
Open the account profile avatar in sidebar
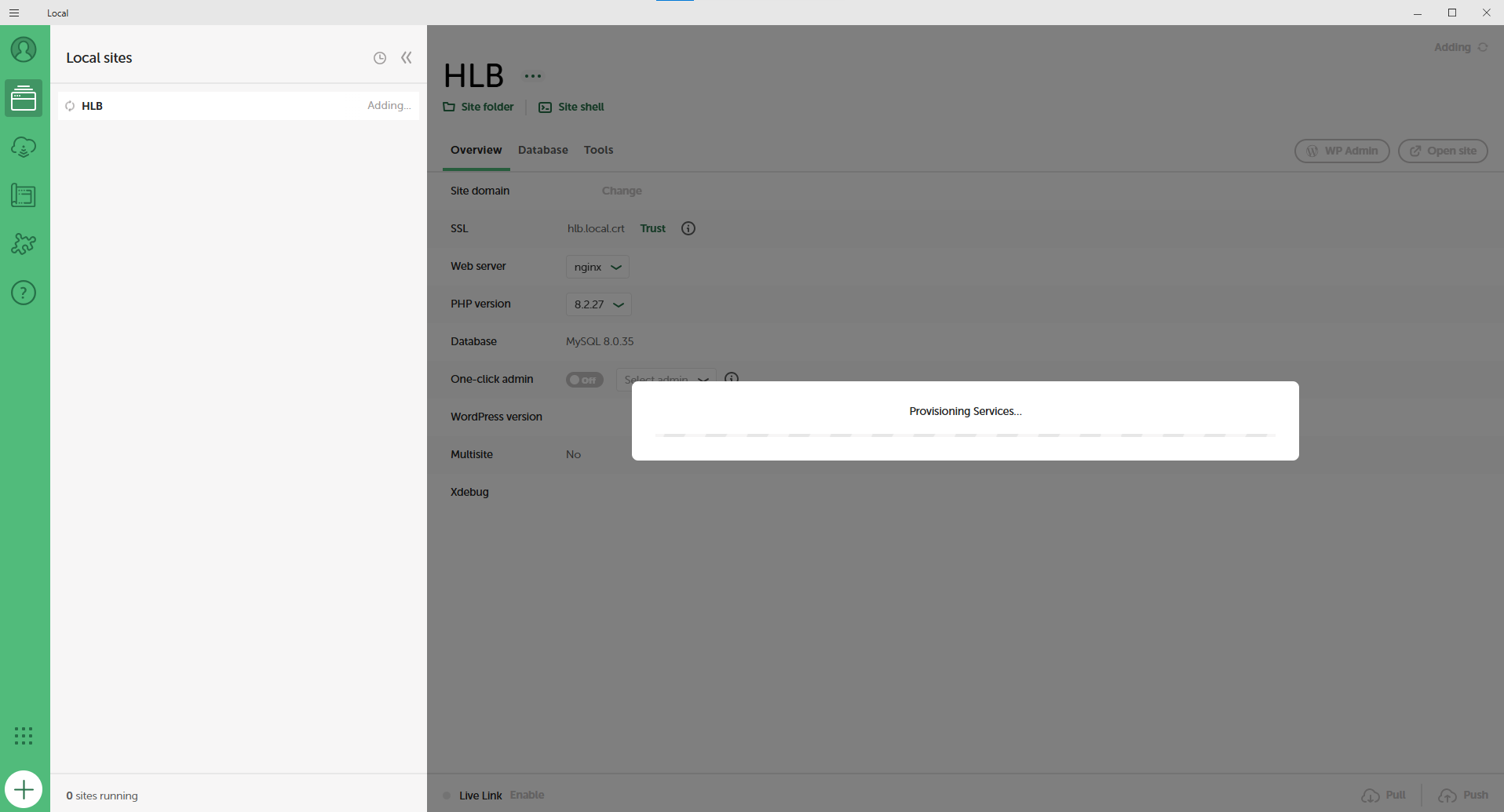click(x=24, y=49)
